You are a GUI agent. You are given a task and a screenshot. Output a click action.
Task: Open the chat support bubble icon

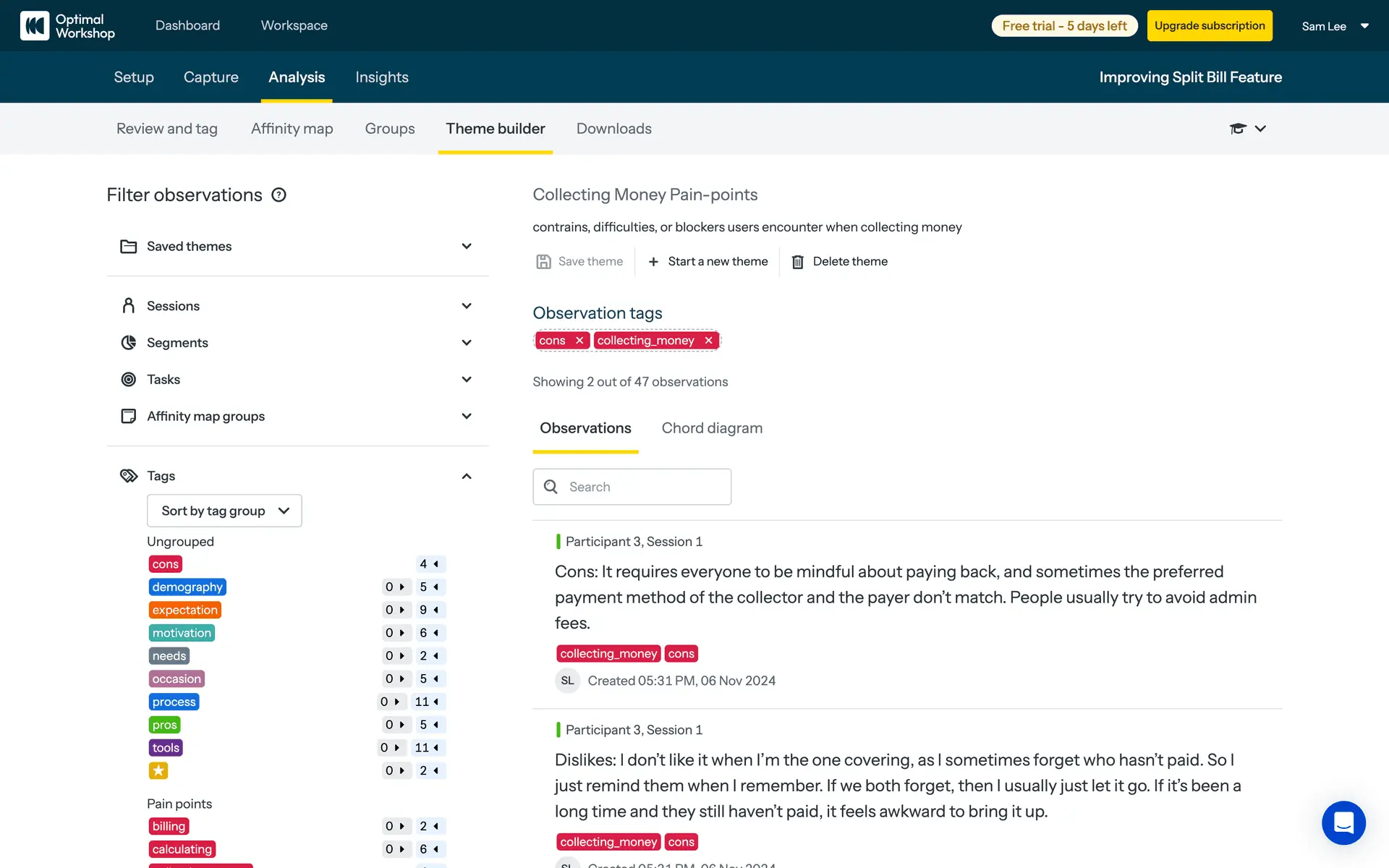coord(1343,822)
